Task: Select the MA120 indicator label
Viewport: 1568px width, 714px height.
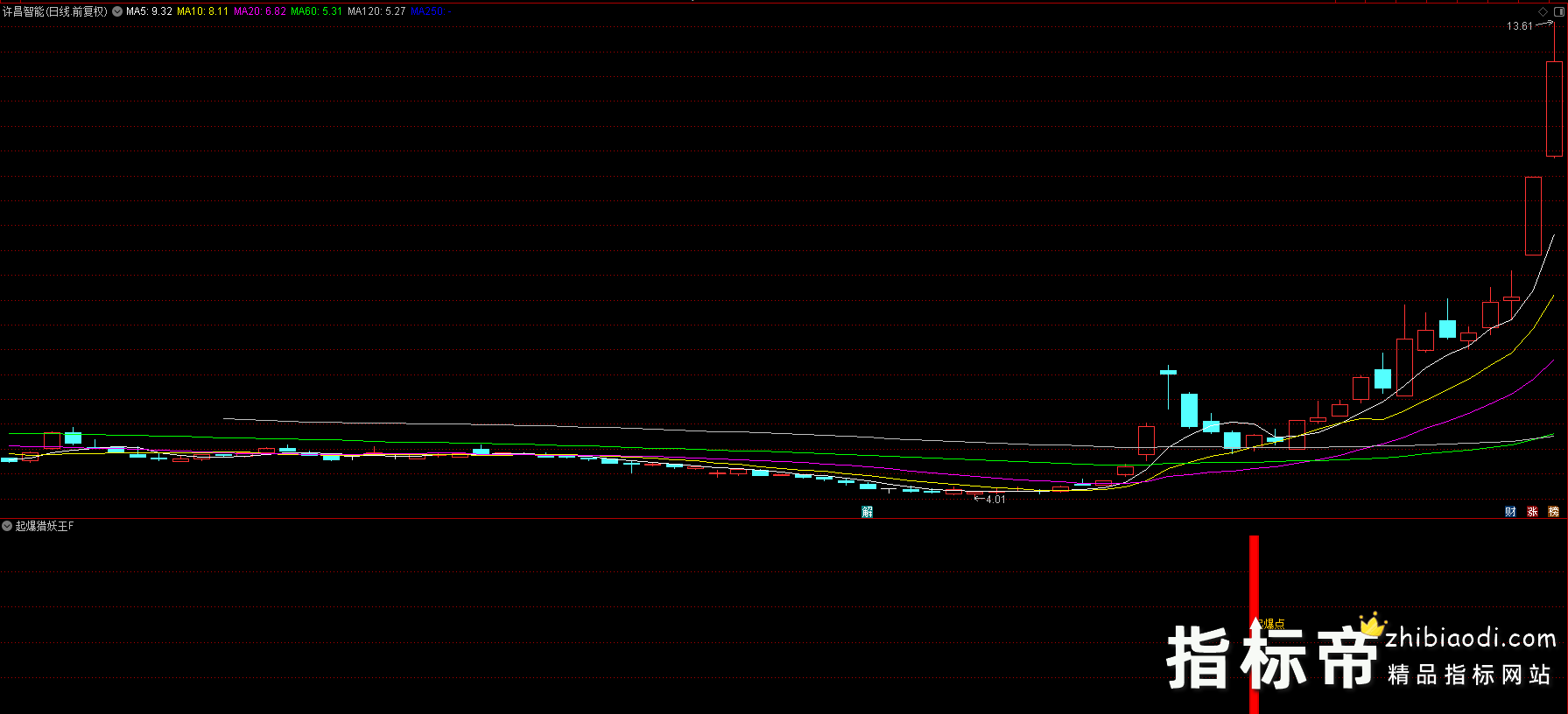Action: tap(376, 11)
